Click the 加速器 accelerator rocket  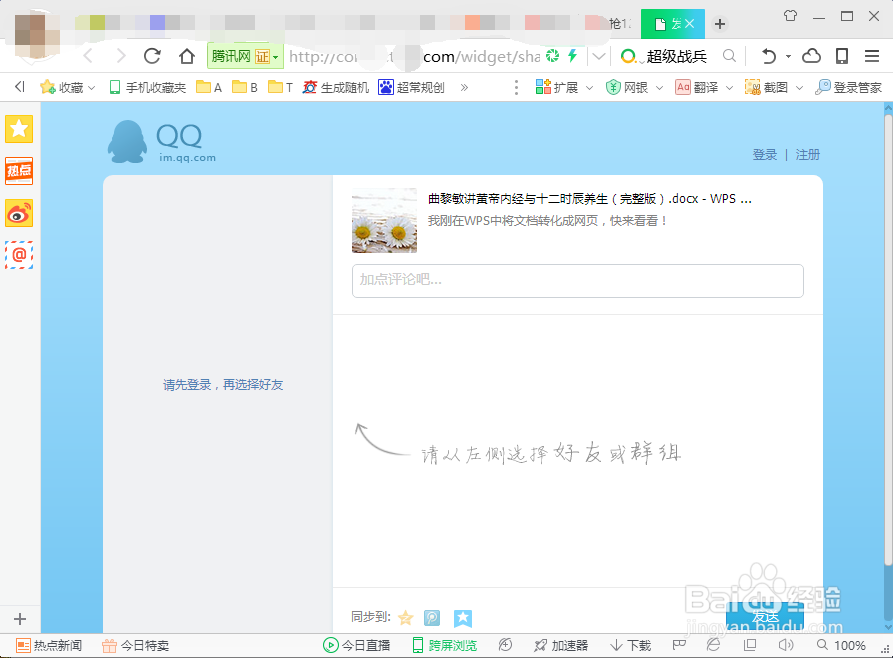(561, 645)
